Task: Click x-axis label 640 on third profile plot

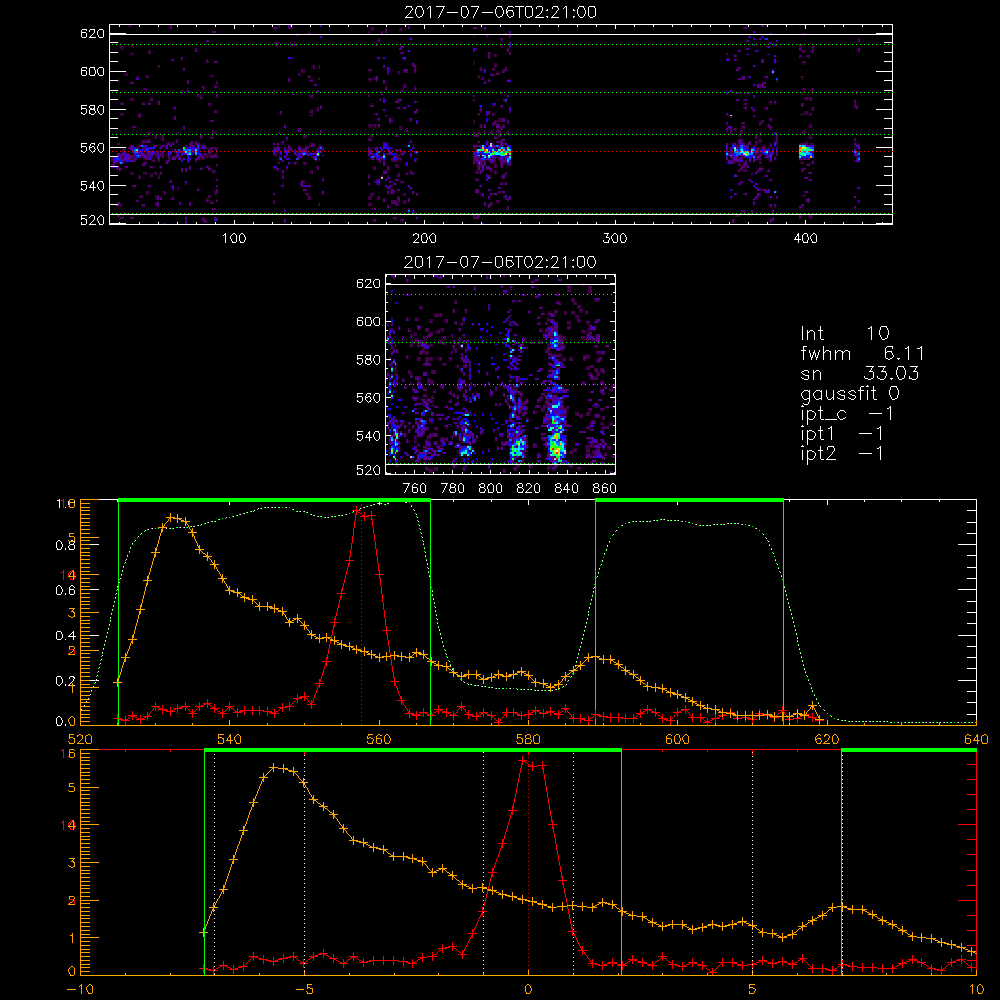Action: (976, 739)
